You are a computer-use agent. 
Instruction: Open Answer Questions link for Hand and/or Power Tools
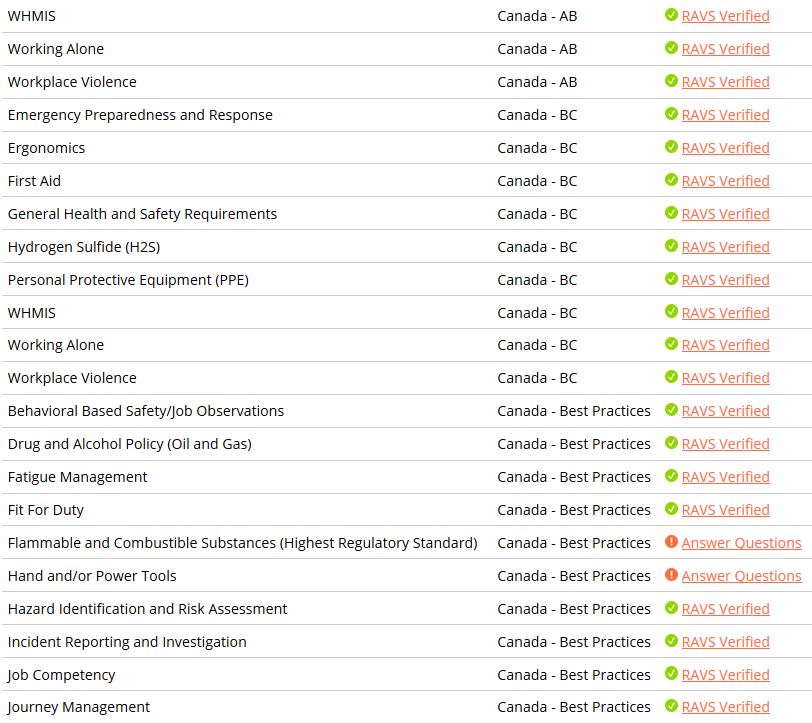click(x=741, y=576)
